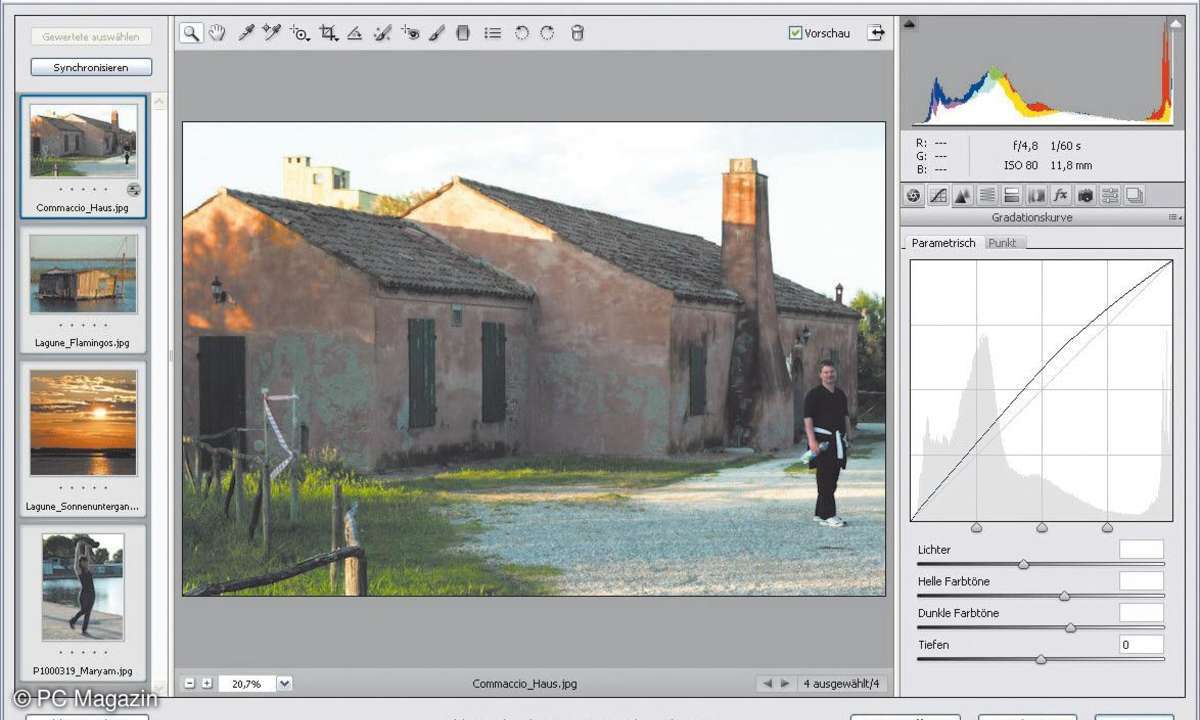Open the Presets panel icon

[x=1110, y=195]
